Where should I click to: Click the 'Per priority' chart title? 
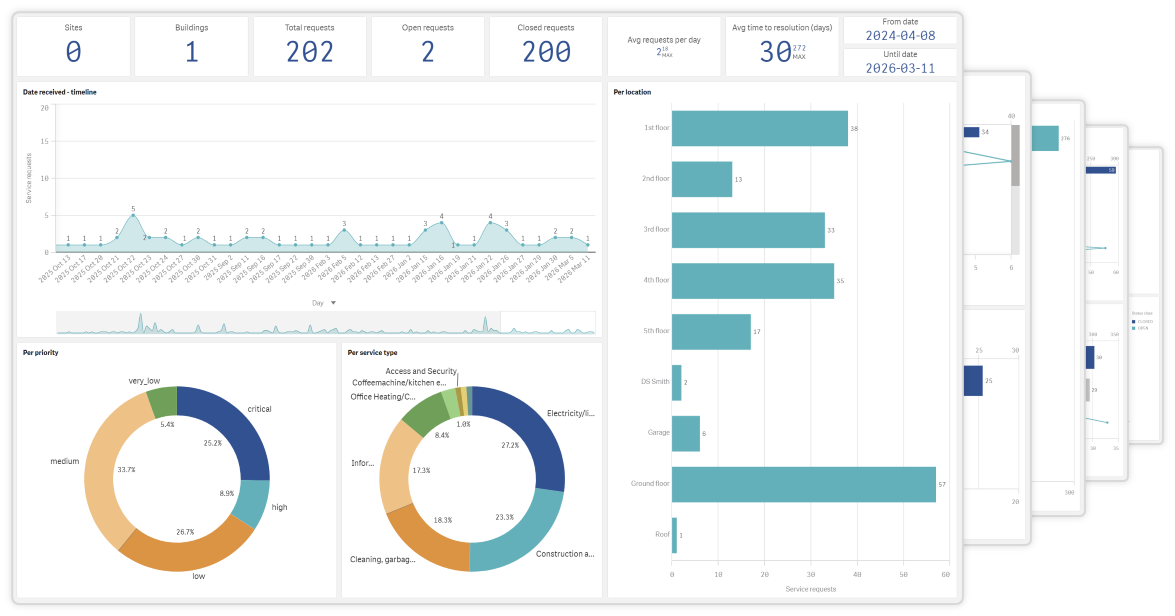pos(40,352)
